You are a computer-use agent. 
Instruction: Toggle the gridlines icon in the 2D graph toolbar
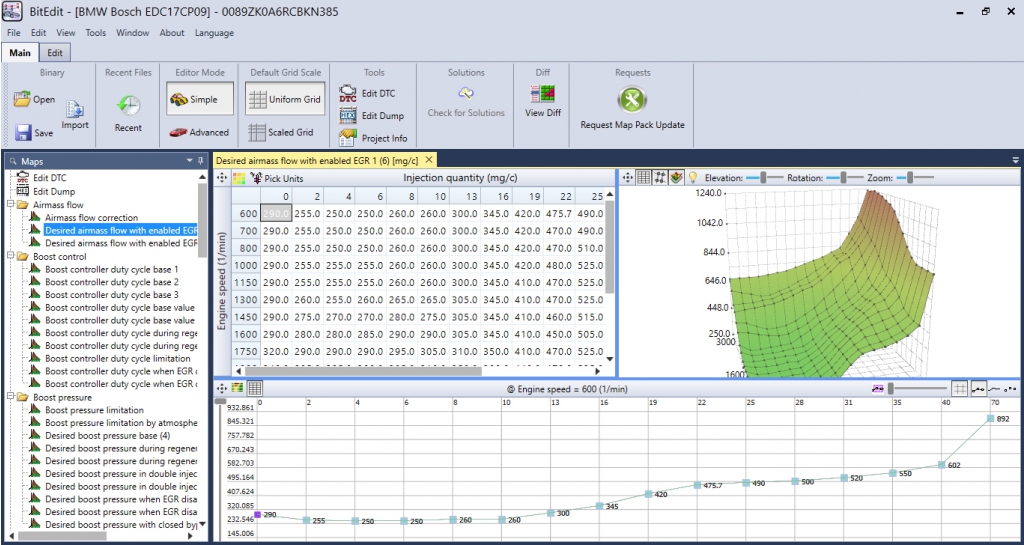coord(959,388)
